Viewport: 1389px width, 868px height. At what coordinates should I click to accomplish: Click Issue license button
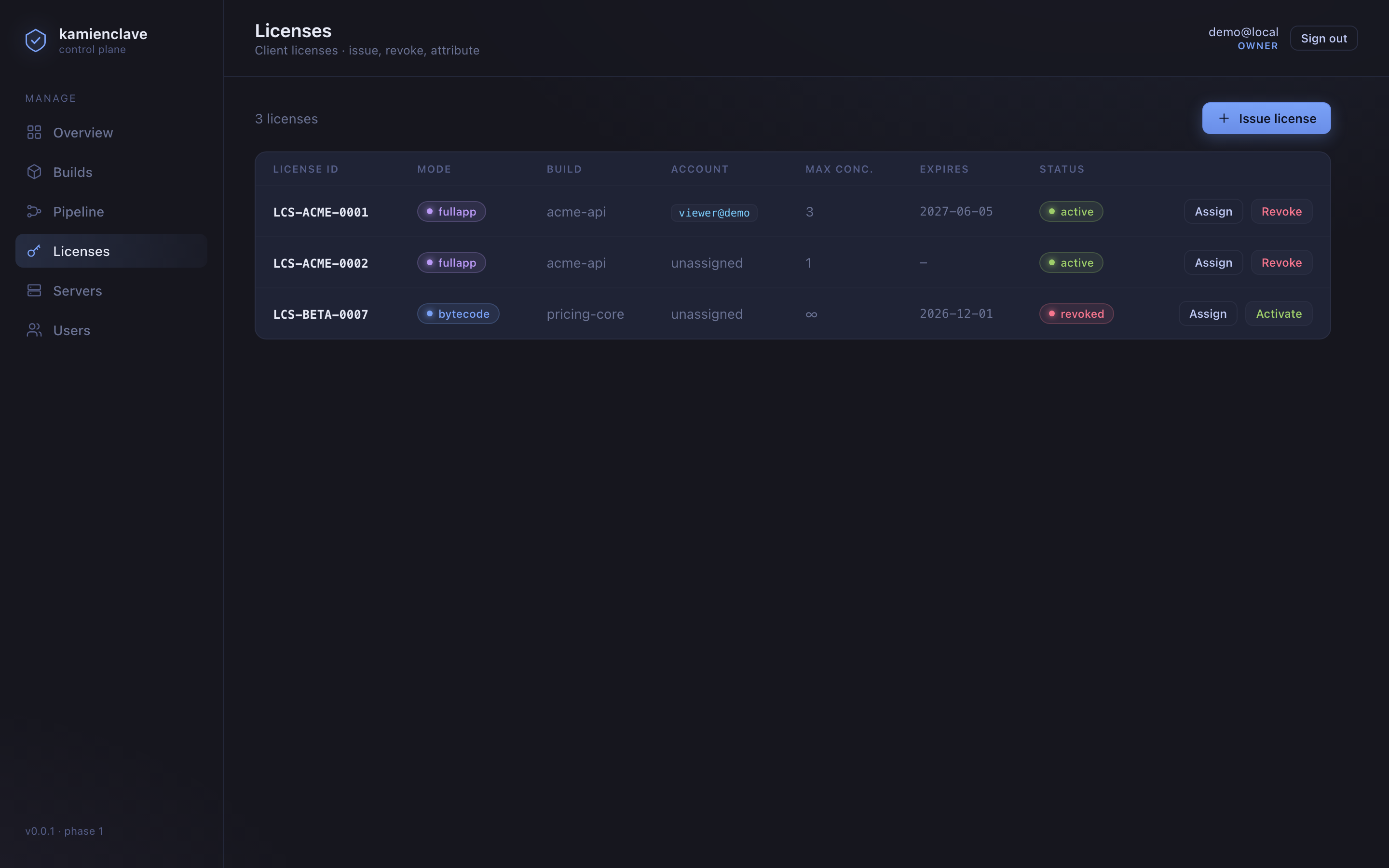1266,118
